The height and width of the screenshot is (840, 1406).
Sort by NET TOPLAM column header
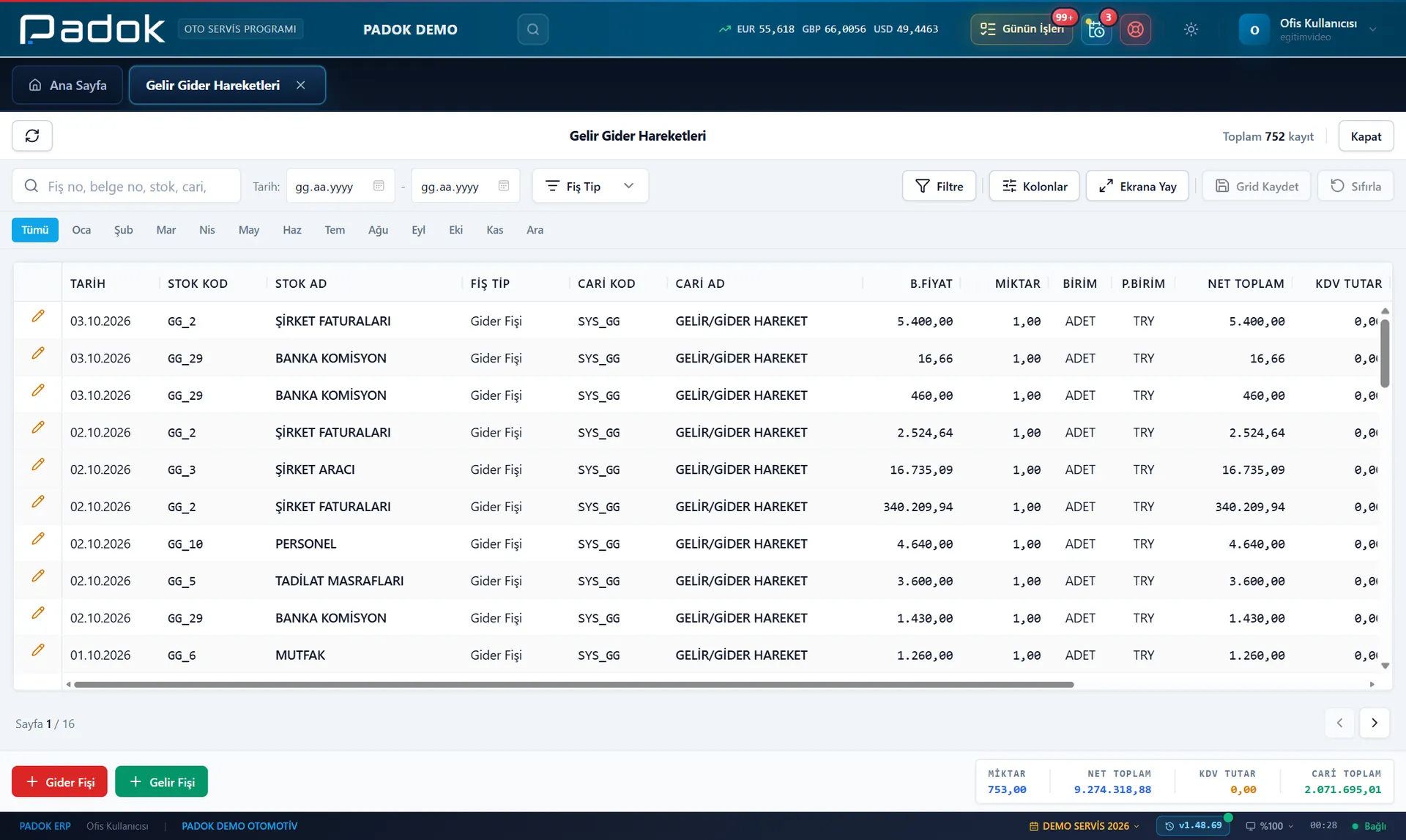pyautogui.click(x=1246, y=283)
